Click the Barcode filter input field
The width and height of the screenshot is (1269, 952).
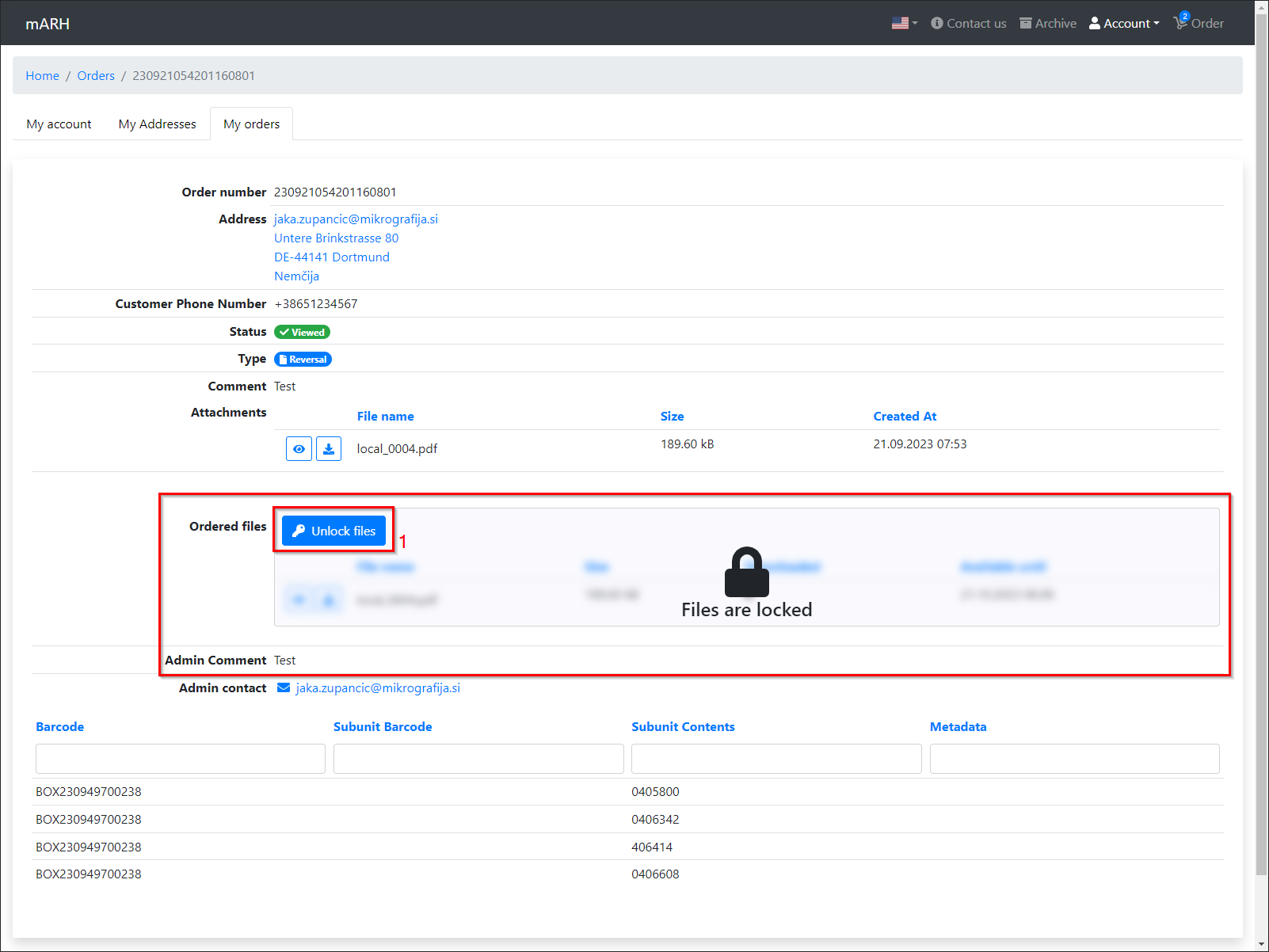point(181,759)
